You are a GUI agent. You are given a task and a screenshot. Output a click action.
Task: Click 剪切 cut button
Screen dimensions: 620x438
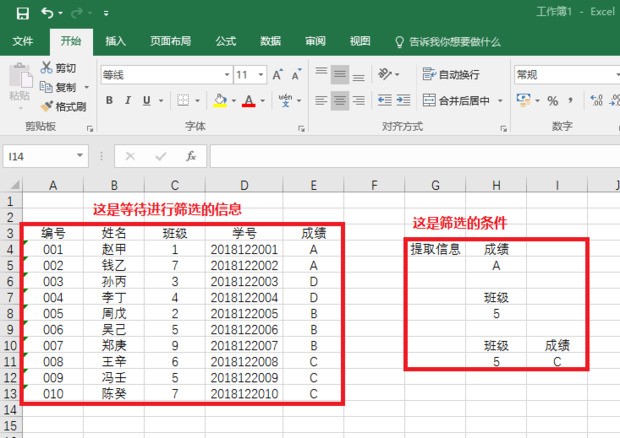point(58,68)
